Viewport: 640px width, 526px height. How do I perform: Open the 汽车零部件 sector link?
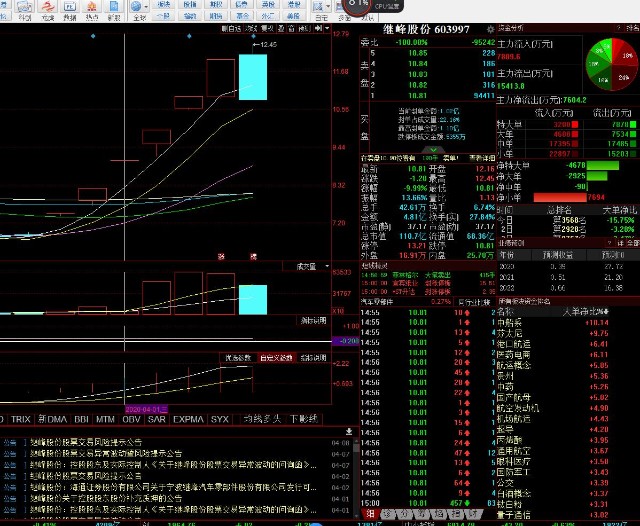pyautogui.click(x=377, y=302)
